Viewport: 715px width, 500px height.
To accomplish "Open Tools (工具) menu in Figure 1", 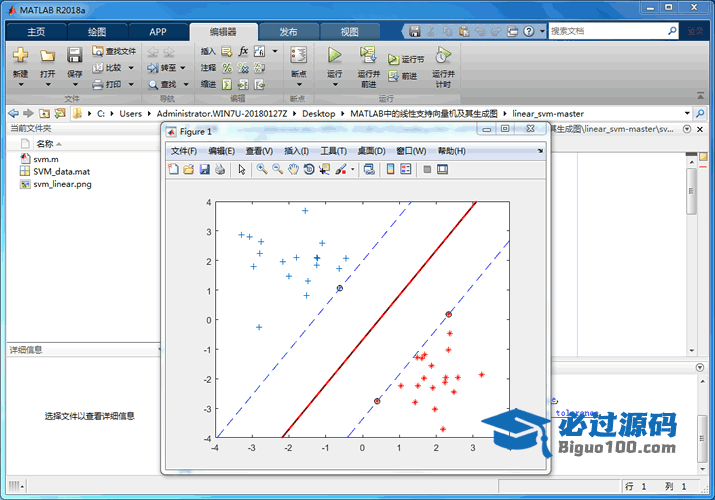I will tap(333, 151).
